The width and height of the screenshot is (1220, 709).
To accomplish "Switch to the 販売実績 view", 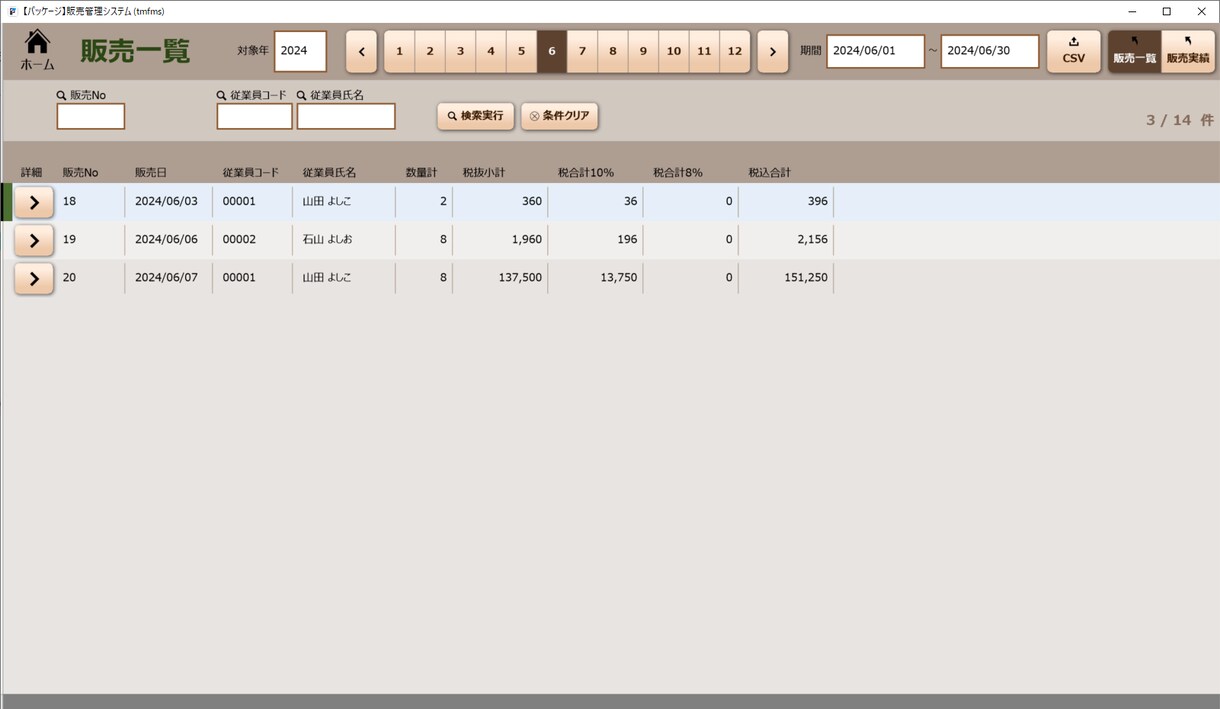I will pos(1188,51).
